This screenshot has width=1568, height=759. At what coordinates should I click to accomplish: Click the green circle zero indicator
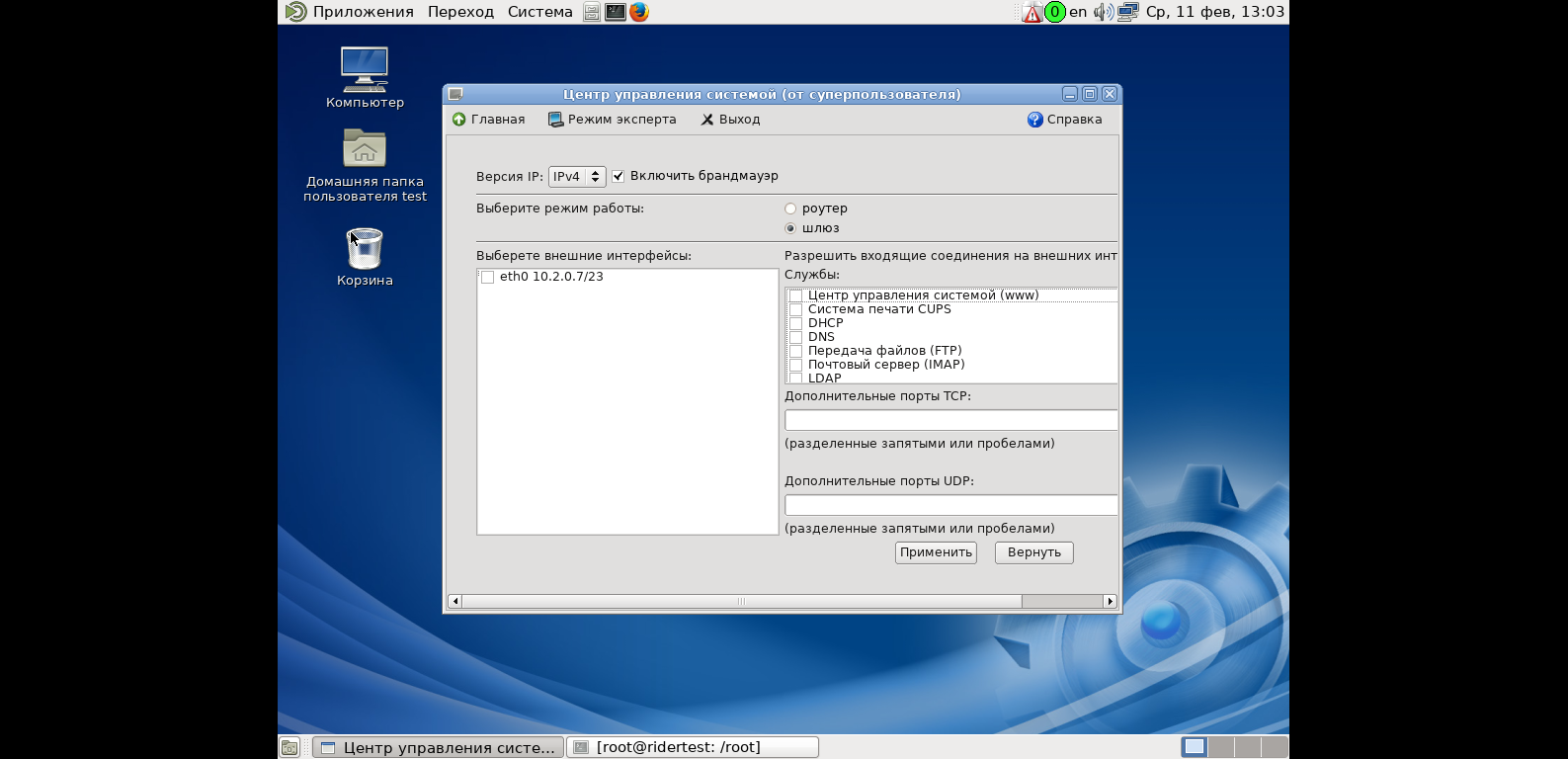(1055, 12)
